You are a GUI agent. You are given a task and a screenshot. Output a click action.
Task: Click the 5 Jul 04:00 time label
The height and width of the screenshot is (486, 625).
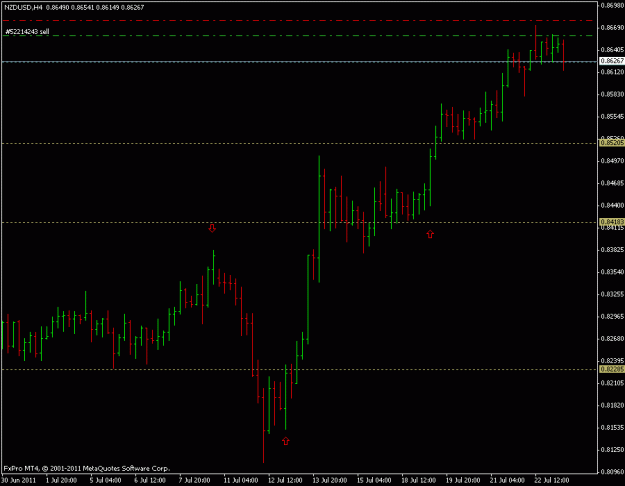106,480
